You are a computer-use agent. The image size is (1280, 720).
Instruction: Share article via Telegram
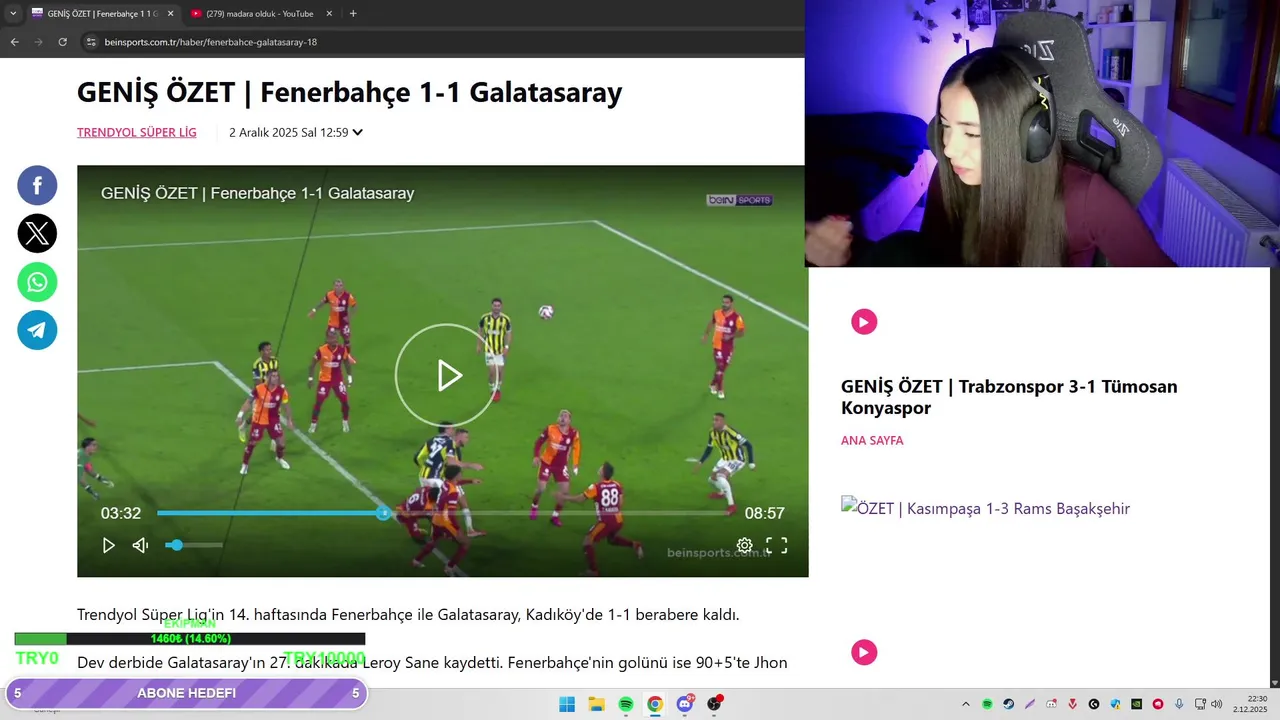point(37,330)
